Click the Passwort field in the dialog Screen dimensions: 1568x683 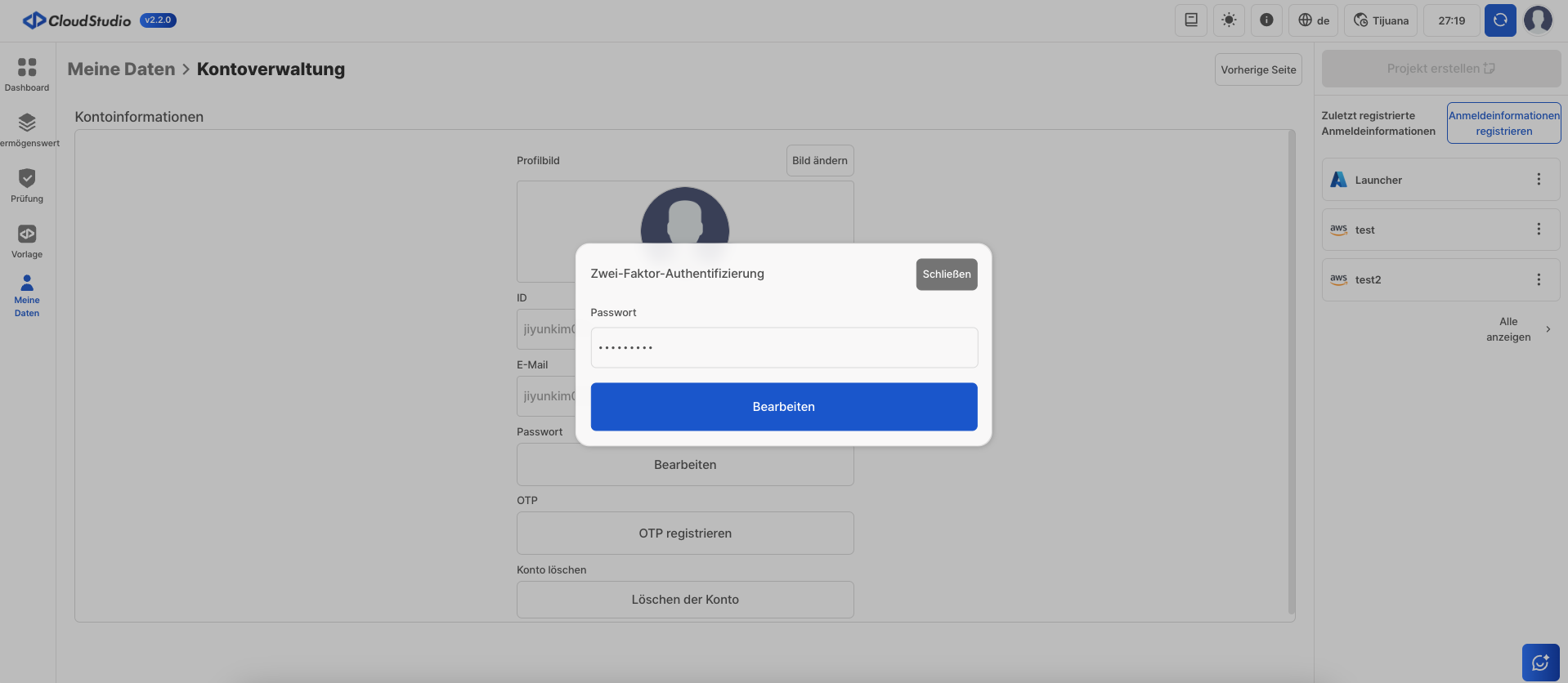tap(783, 348)
